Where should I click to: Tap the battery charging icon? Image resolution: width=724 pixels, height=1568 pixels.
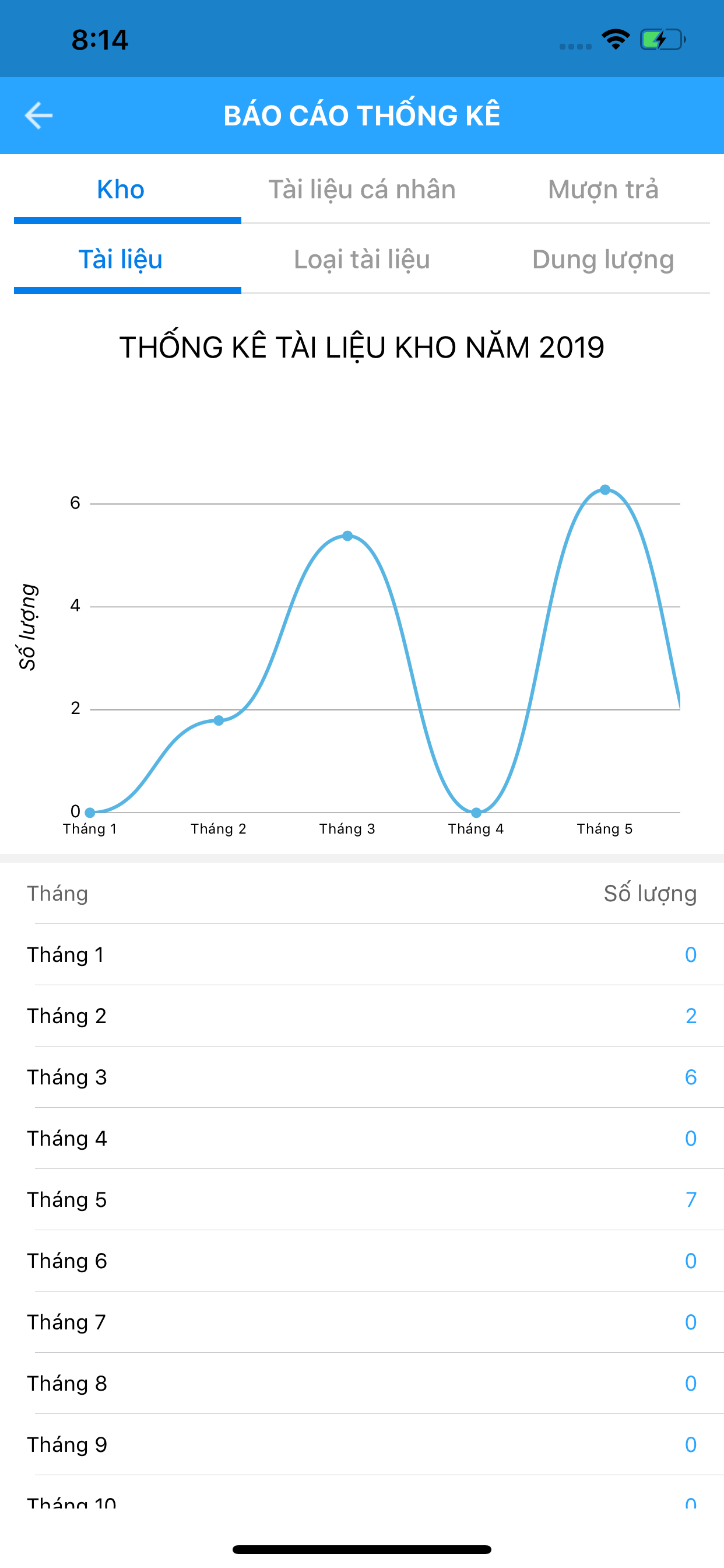663,40
